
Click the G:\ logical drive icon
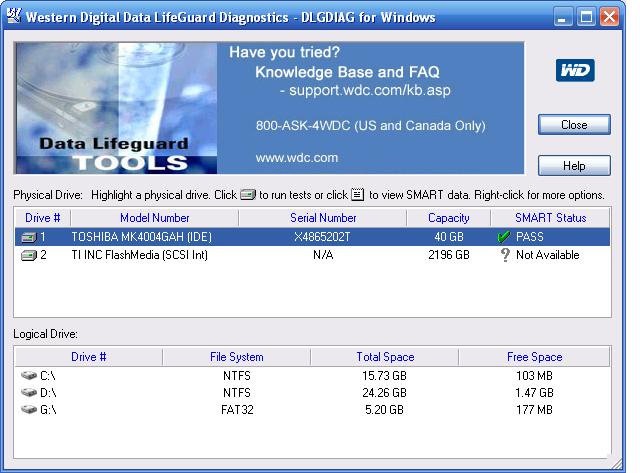(x=29, y=409)
